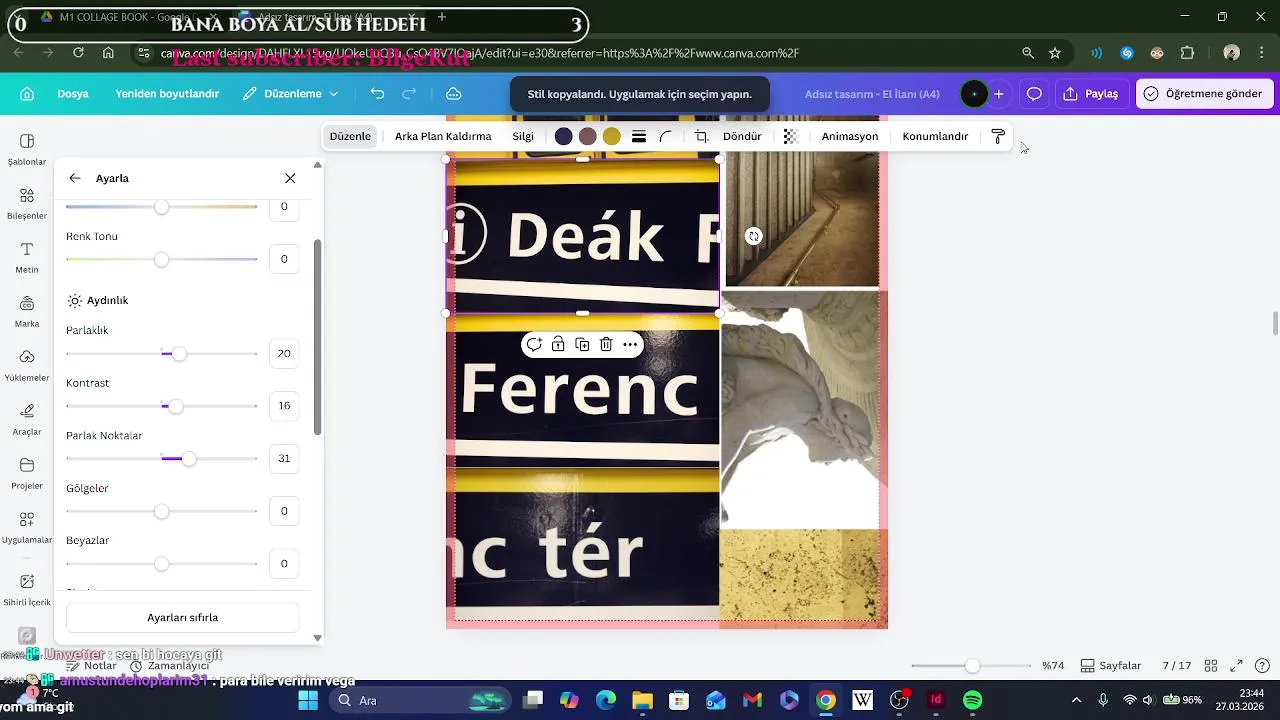This screenshot has height=720, width=1280.
Task: Redo the last undone action
Action: coord(409,94)
